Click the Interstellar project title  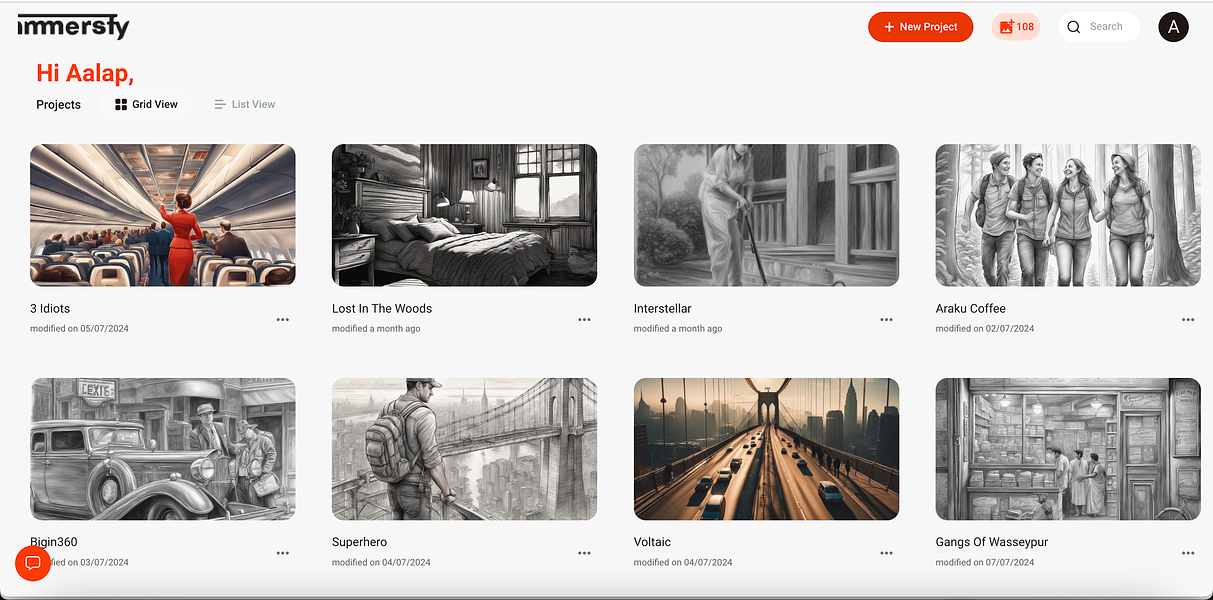coord(663,308)
